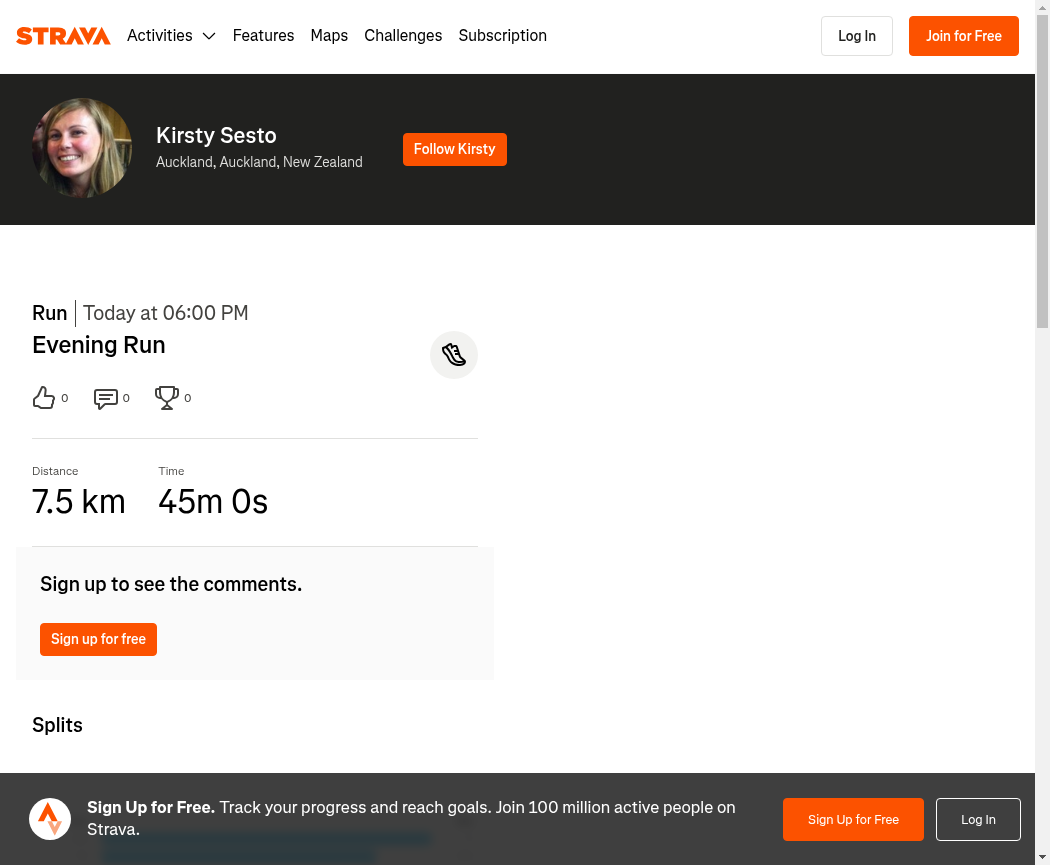1050x865 pixels.
Task: Click Log In in the bottom banner
Action: pos(978,819)
